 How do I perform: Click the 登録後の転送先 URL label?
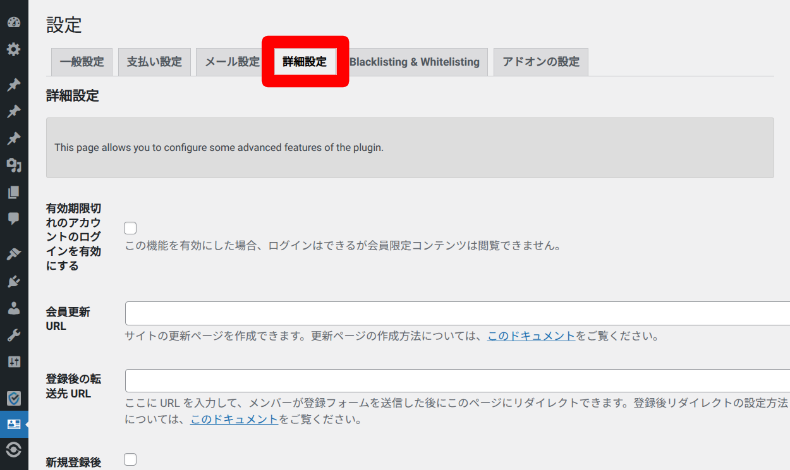pyautogui.click(x=74, y=386)
